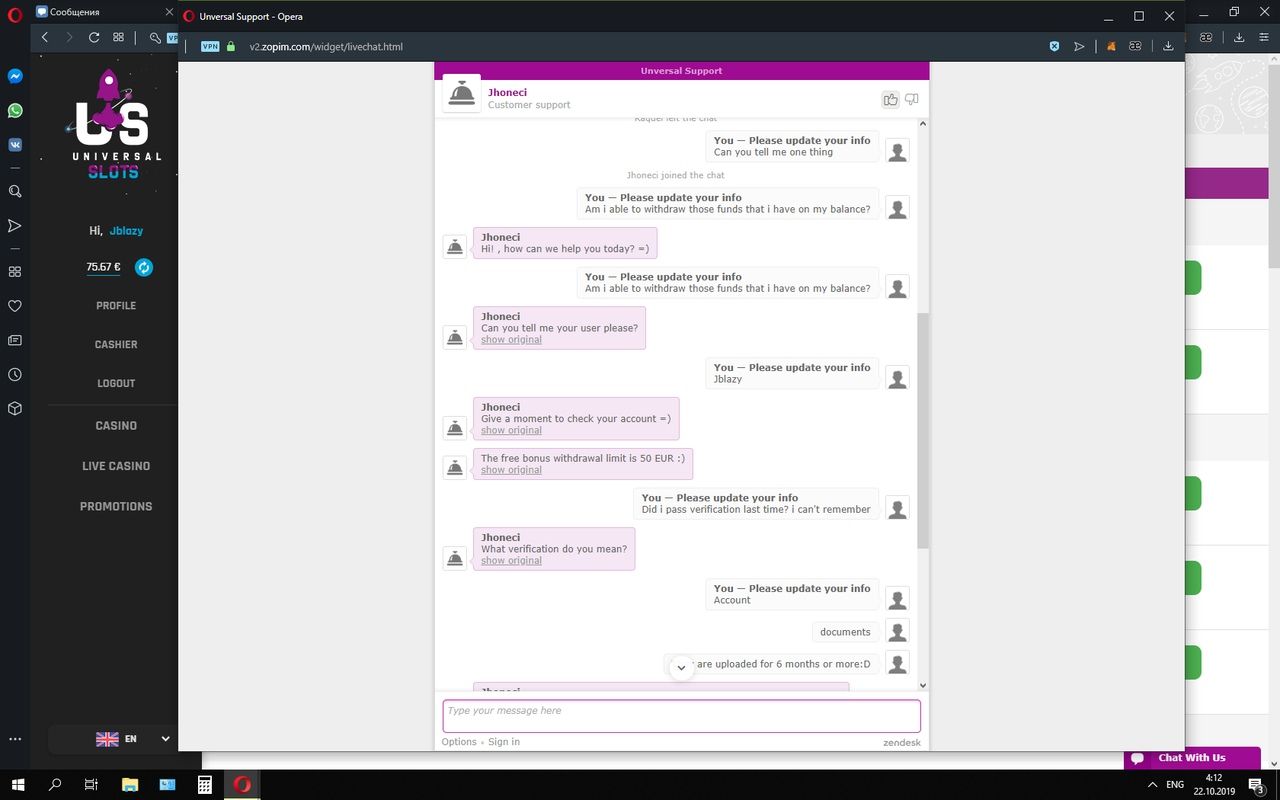Viewport: 1280px width, 800px height.
Task: Open history clock icon in the sidebar
Action: click(15, 375)
